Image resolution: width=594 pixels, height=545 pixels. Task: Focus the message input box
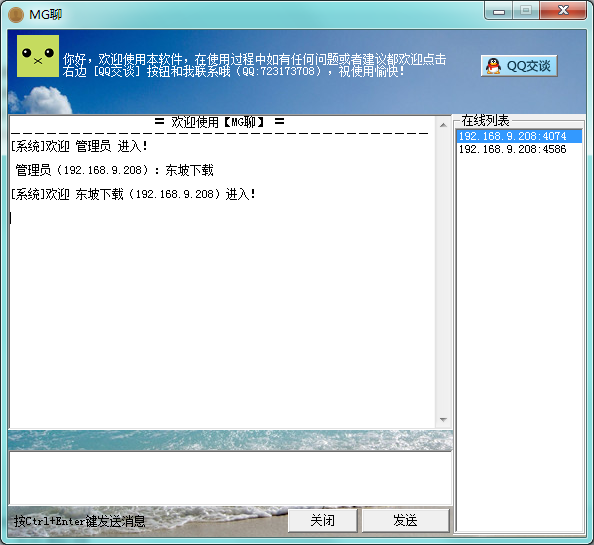tap(230, 478)
